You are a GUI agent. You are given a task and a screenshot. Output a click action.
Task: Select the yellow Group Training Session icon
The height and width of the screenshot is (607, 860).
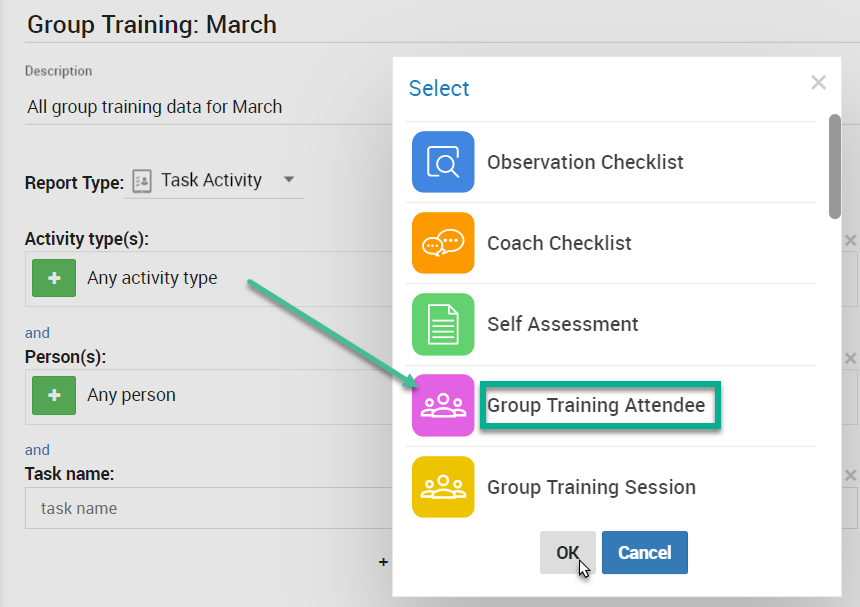(x=443, y=487)
